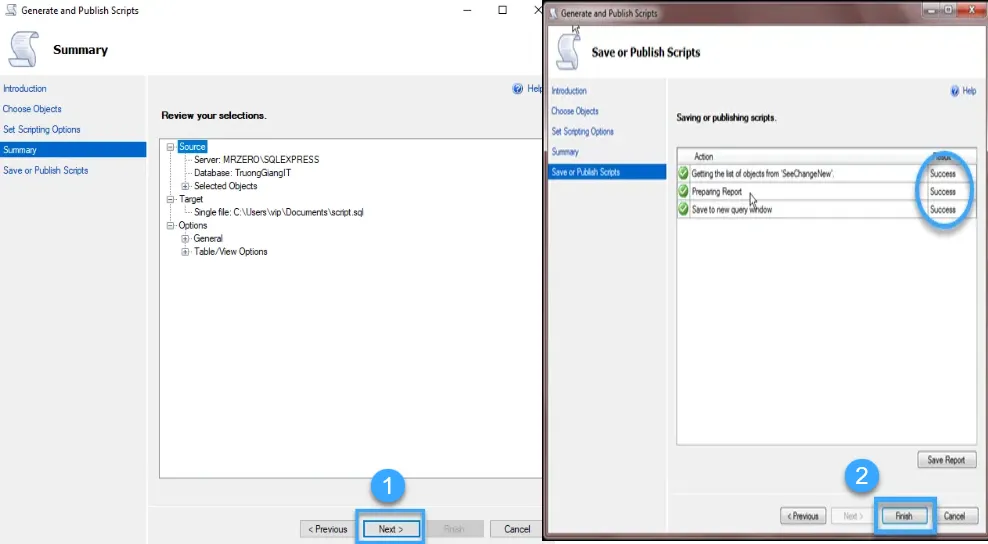Screen dimensions: 988x544
Task: Click Cancel in Save or Publish Scripts window
Action: pos(954,516)
